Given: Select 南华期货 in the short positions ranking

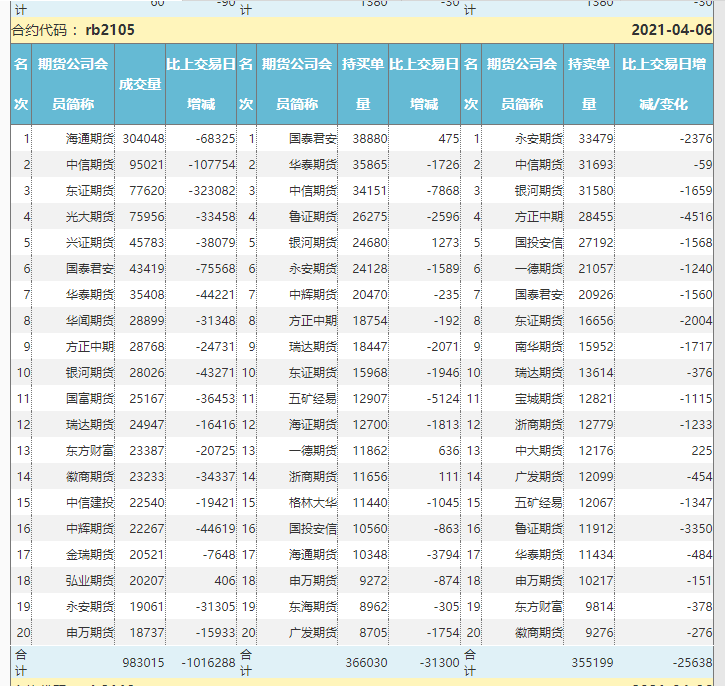Looking at the screenshot, I should (538, 346).
